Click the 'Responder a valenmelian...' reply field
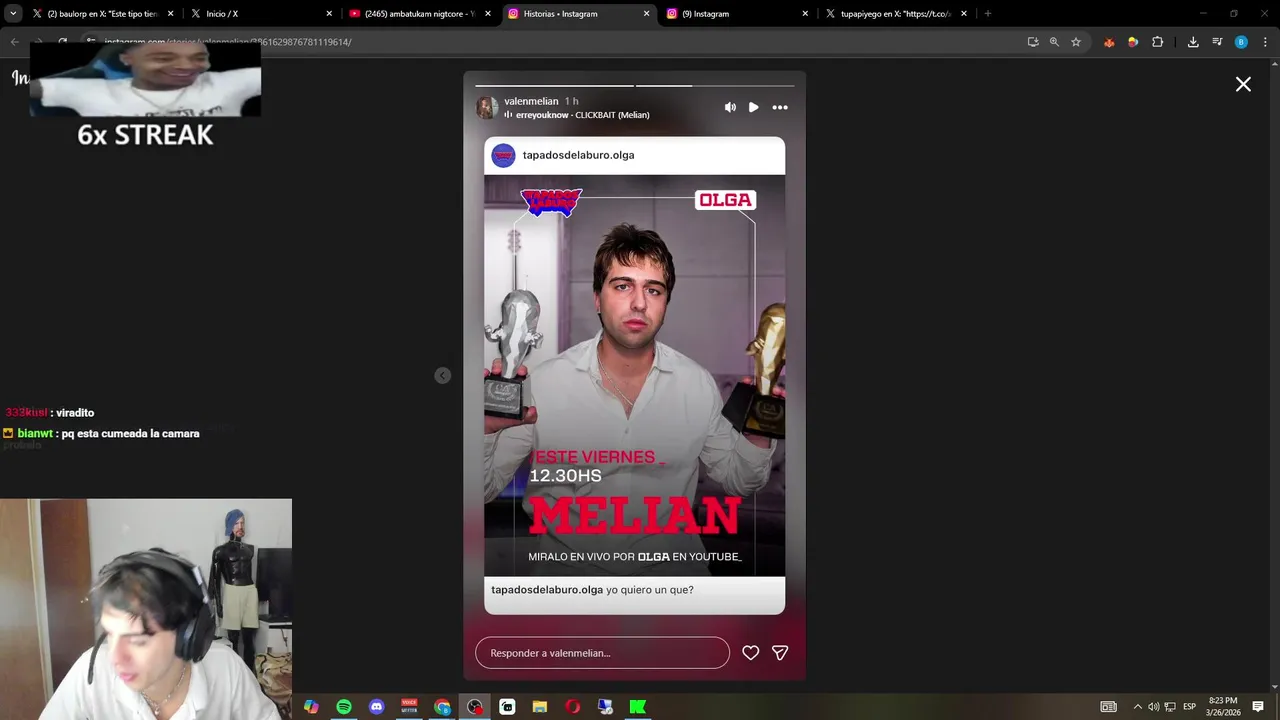Viewport: 1280px width, 720px height. tap(602, 653)
